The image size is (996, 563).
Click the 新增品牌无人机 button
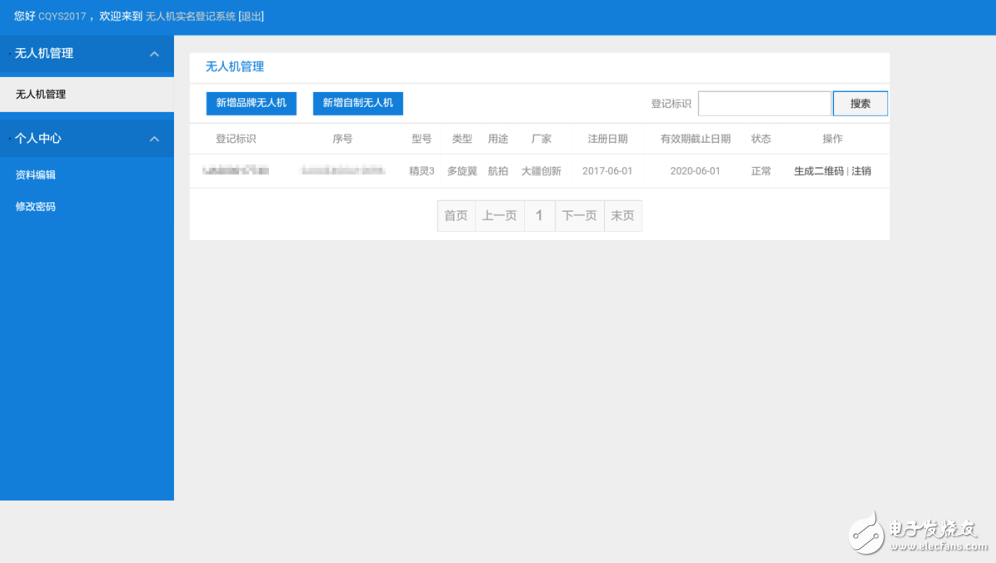point(251,103)
